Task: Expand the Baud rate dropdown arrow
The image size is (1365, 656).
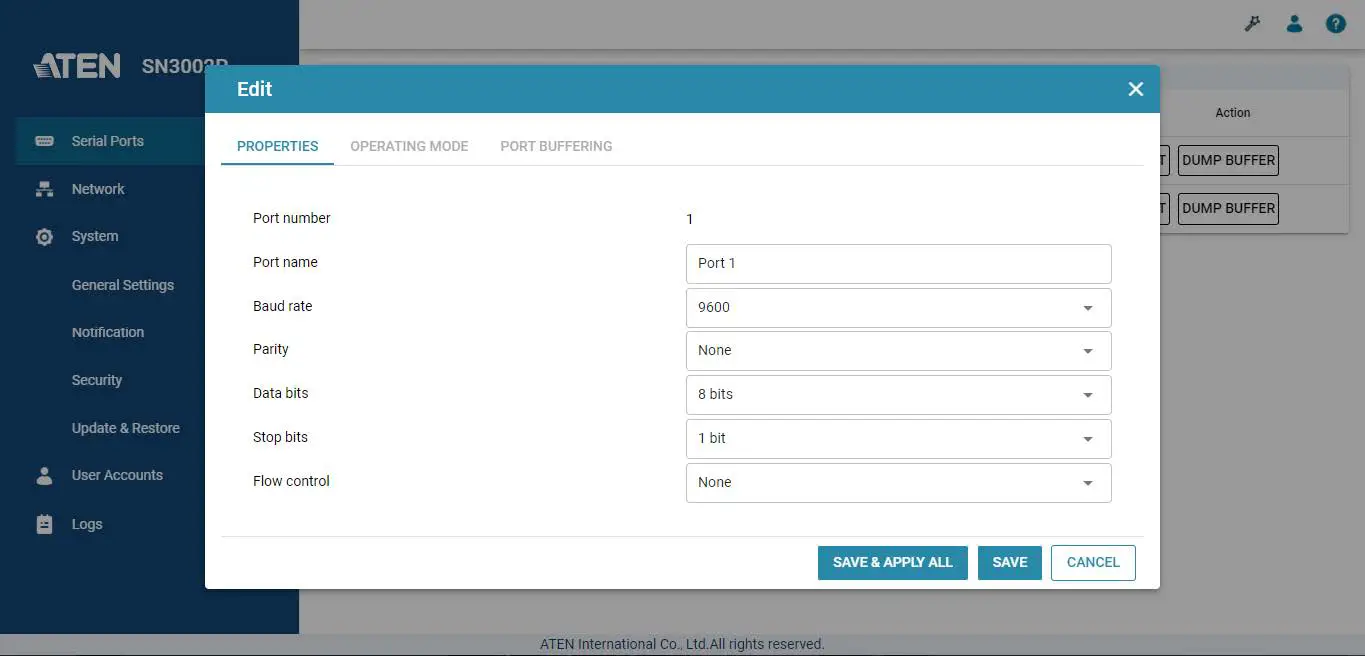Action: (1088, 308)
